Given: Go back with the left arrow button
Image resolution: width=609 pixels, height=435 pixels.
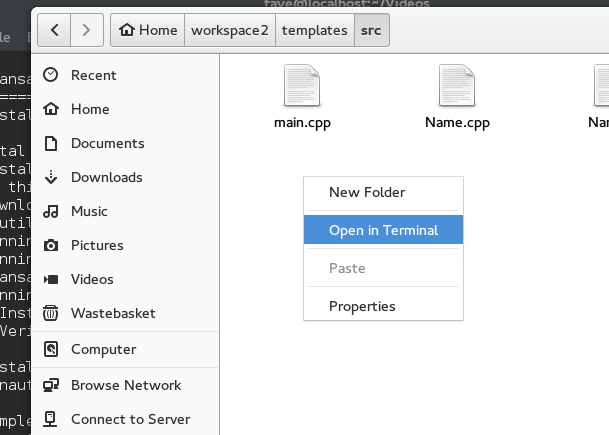Looking at the screenshot, I should point(54,30).
